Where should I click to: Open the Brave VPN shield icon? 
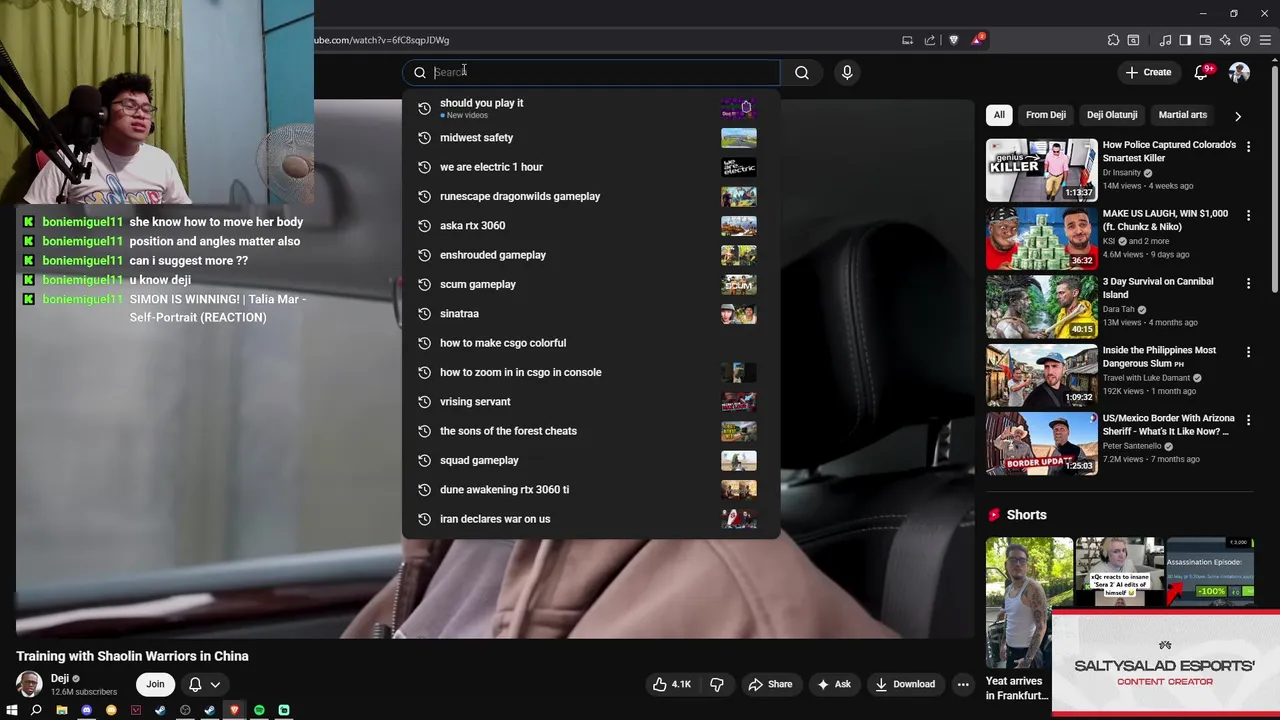click(1245, 40)
